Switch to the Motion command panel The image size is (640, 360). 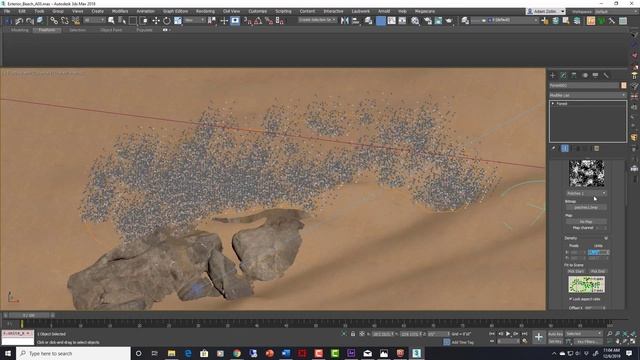pyautogui.click(x=585, y=76)
